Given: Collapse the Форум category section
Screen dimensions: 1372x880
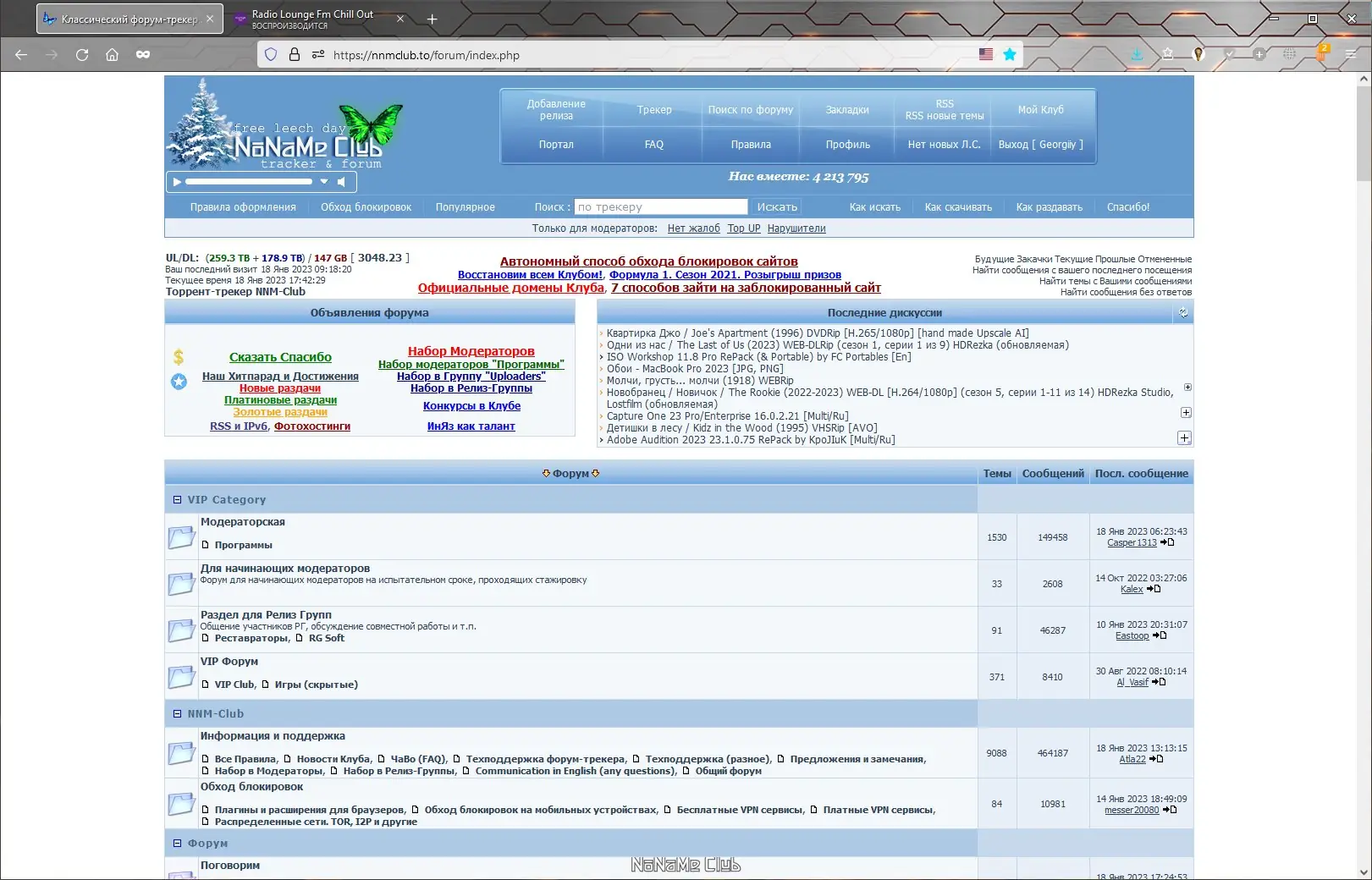Looking at the screenshot, I should click(x=177, y=844).
